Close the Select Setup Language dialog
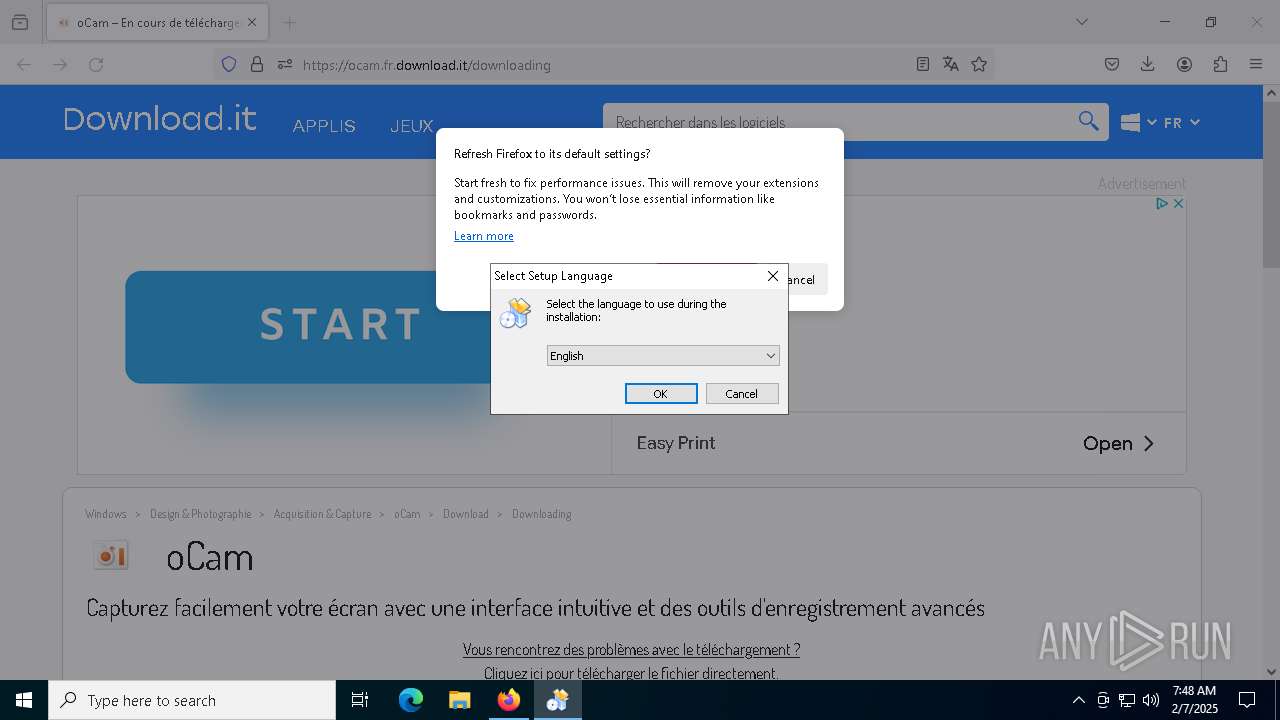Viewport: 1280px width, 720px height. coord(773,276)
